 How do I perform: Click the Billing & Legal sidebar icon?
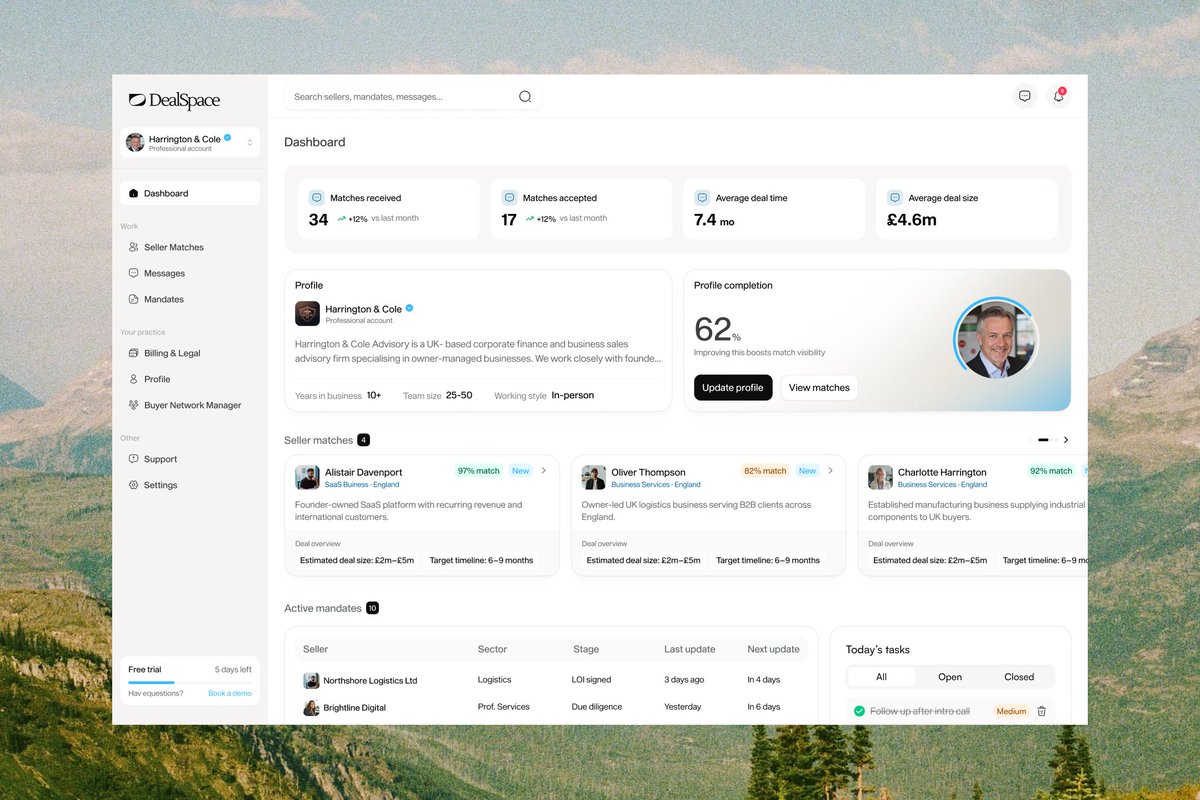tap(134, 353)
